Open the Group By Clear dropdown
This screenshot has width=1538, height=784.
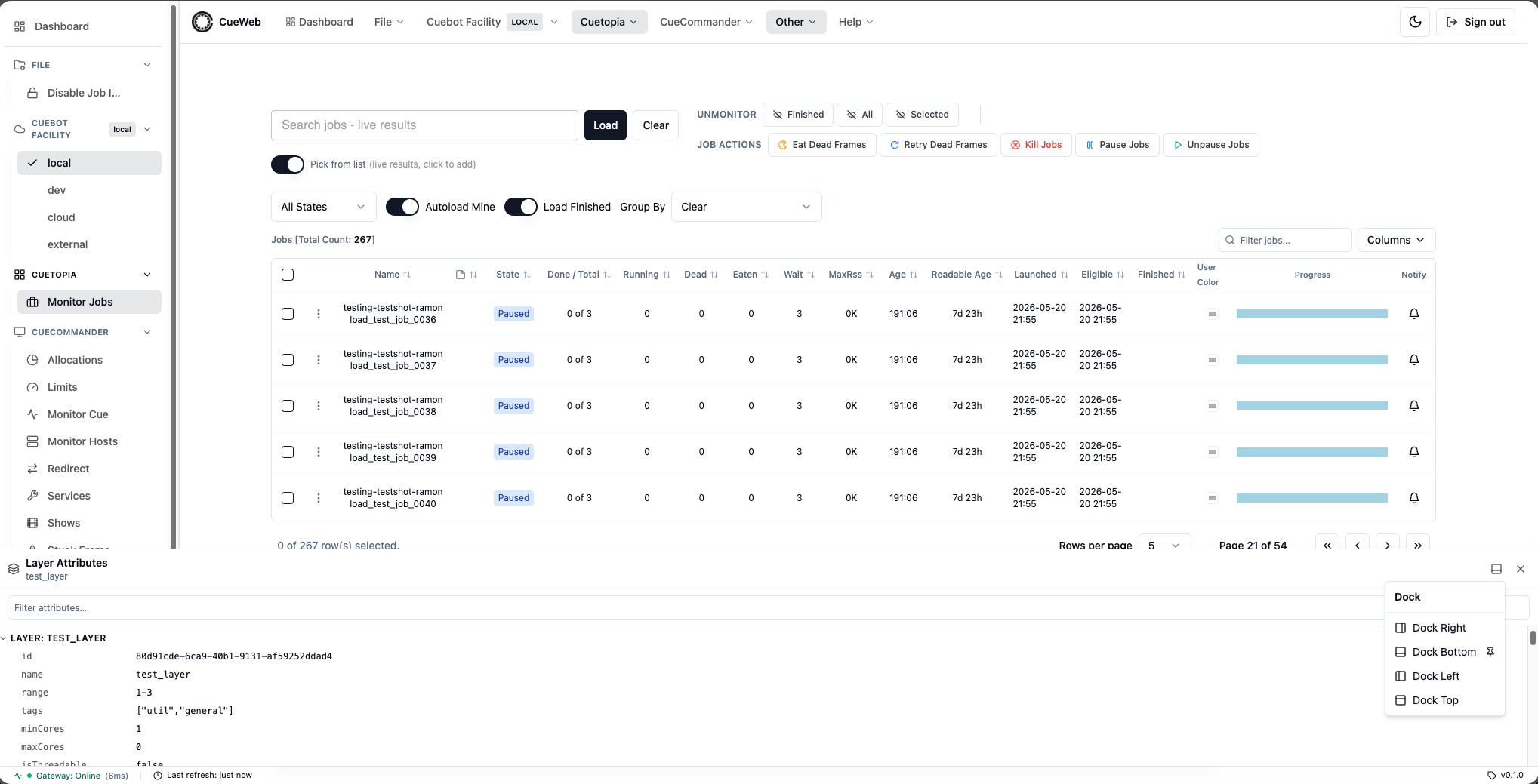click(746, 207)
